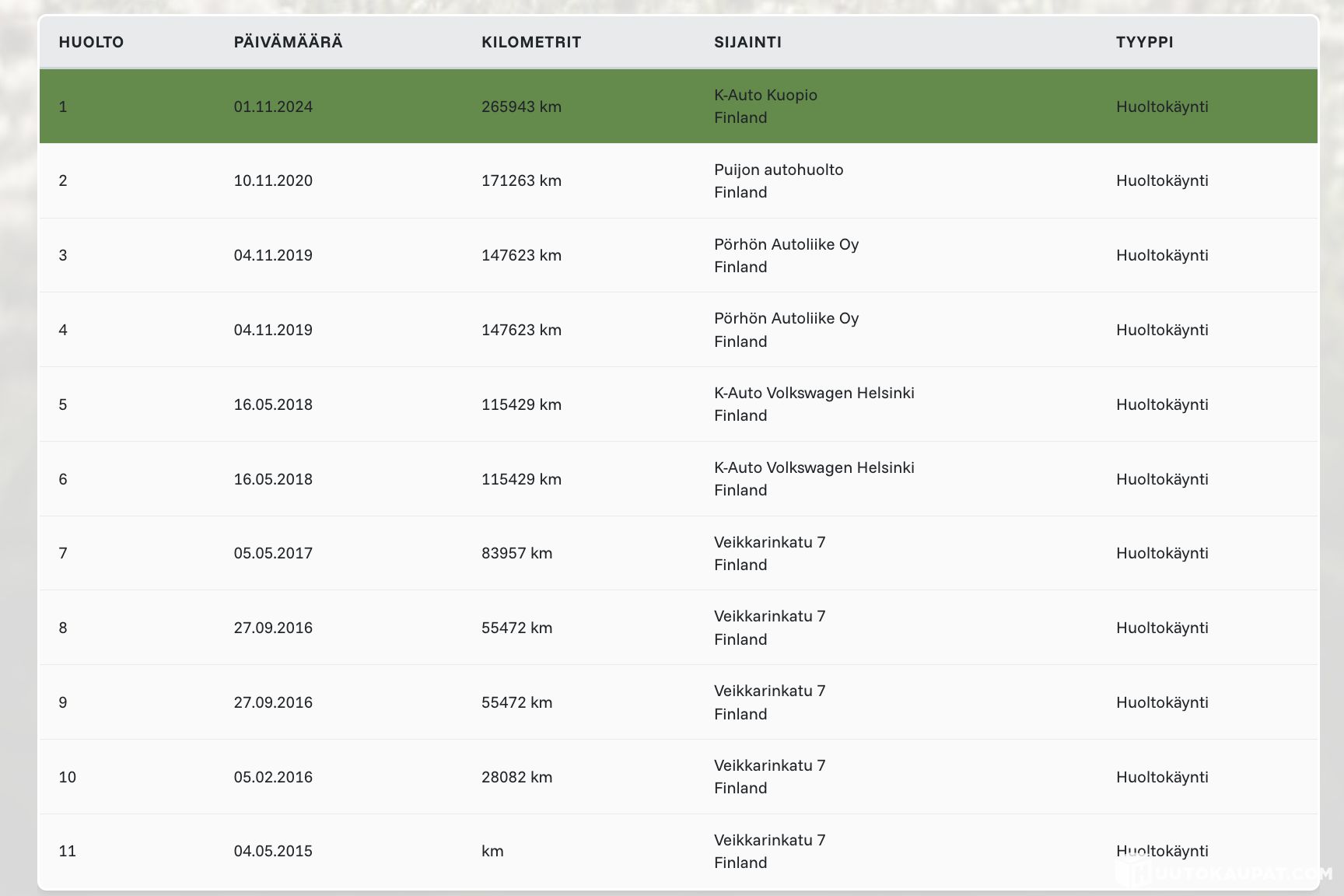Click Veikkarinkatu 7 in row 8
The image size is (1344, 896).
[x=770, y=616]
